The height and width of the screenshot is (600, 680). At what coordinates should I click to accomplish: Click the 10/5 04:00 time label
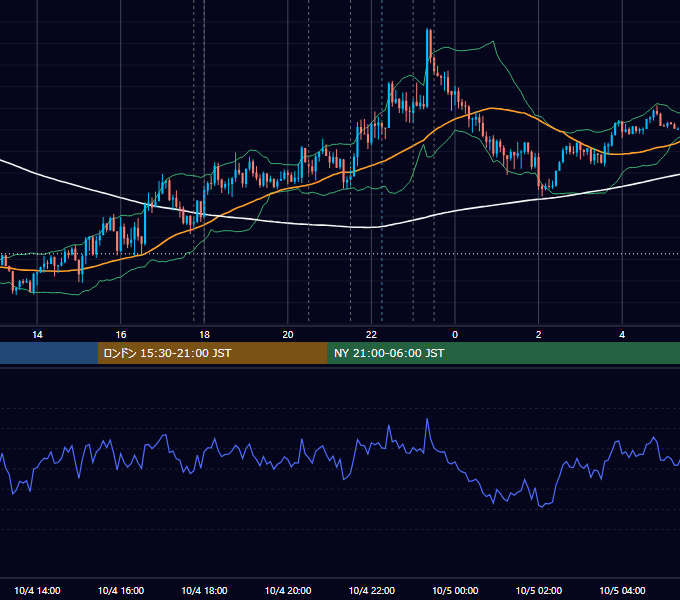click(x=622, y=590)
